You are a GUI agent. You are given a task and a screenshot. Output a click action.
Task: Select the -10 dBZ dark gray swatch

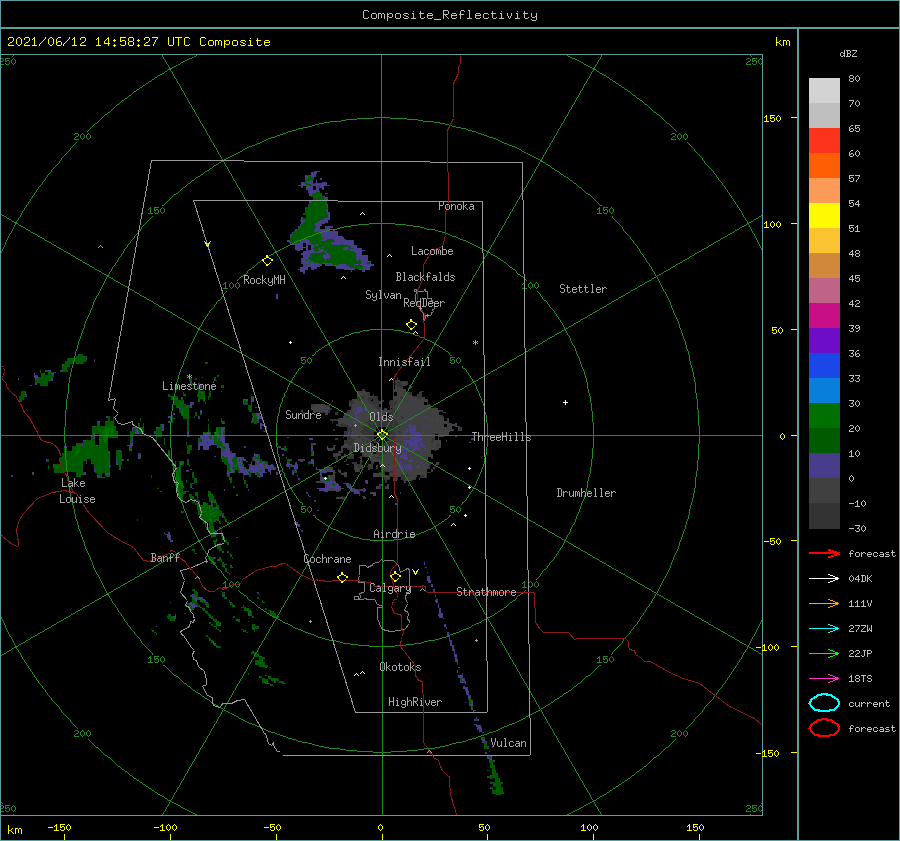(x=824, y=516)
